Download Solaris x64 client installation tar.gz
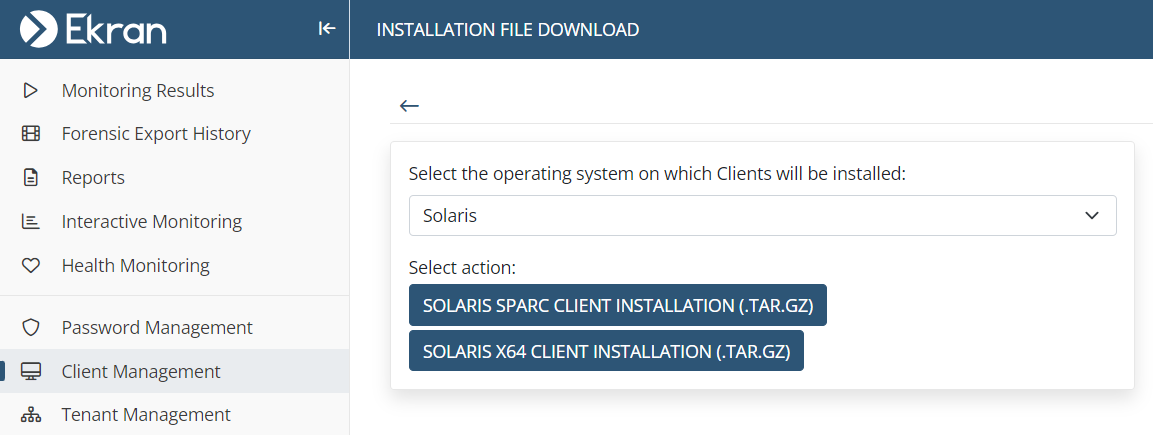The width and height of the screenshot is (1153, 435). tap(606, 351)
